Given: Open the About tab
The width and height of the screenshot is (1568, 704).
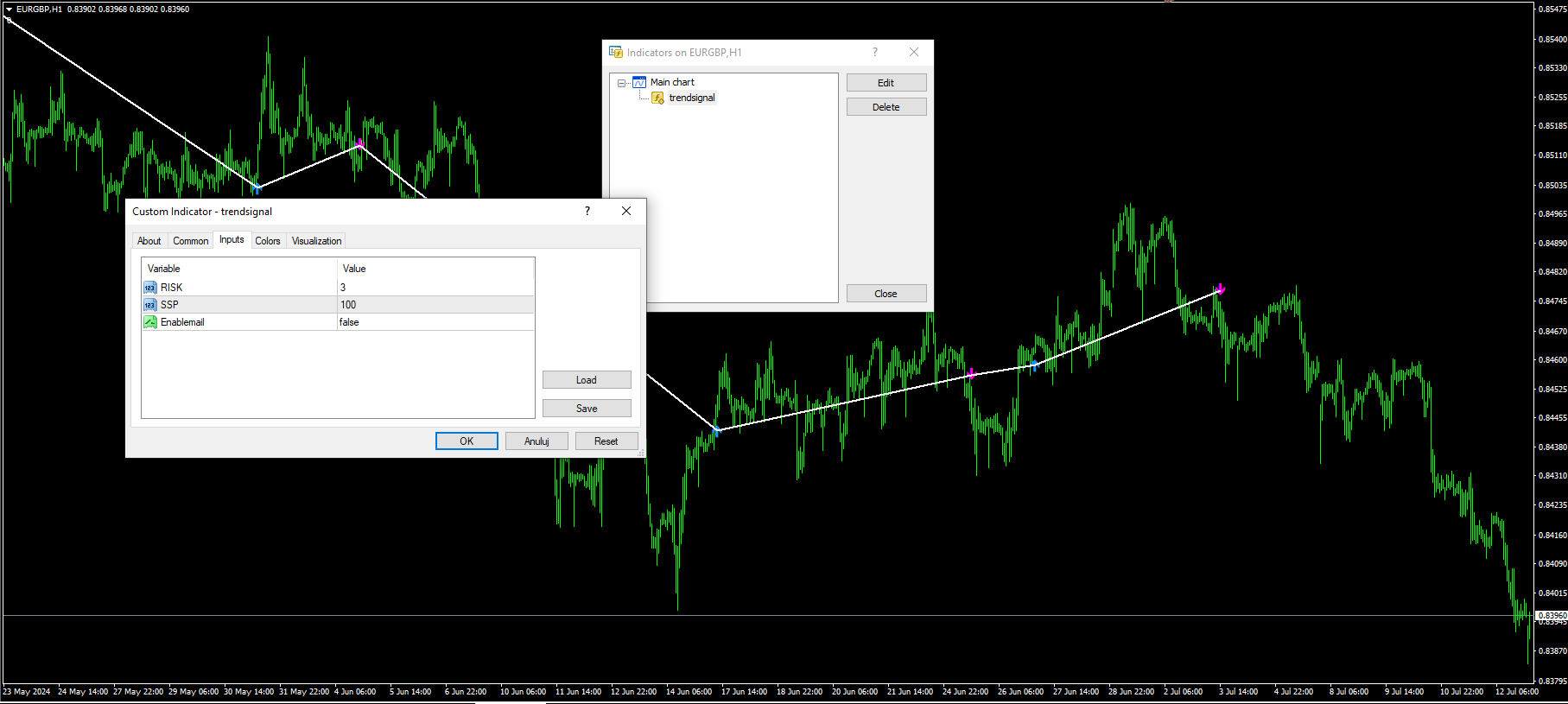Looking at the screenshot, I should pos(149,241).
